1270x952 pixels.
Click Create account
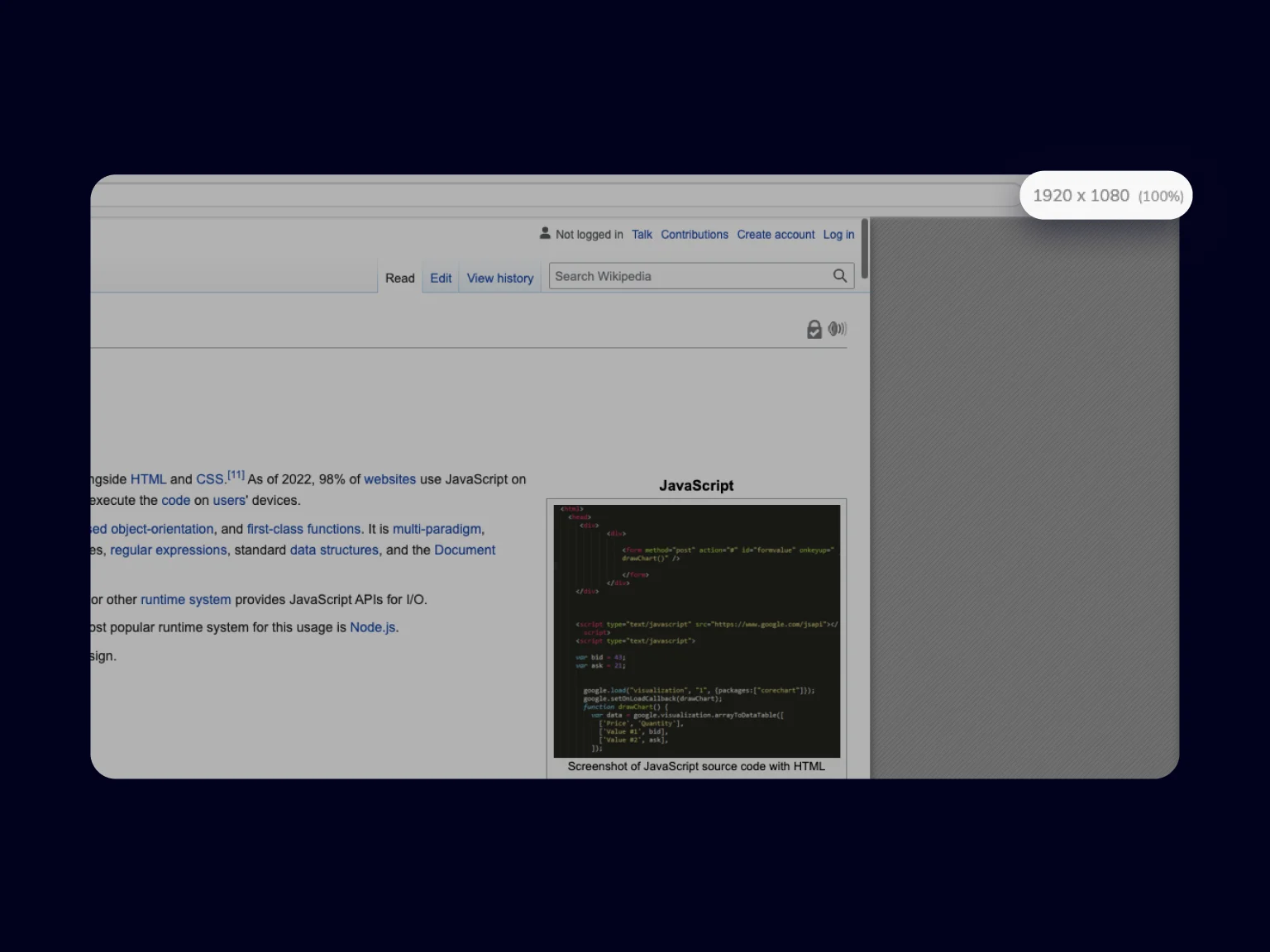tap(776, 234)
